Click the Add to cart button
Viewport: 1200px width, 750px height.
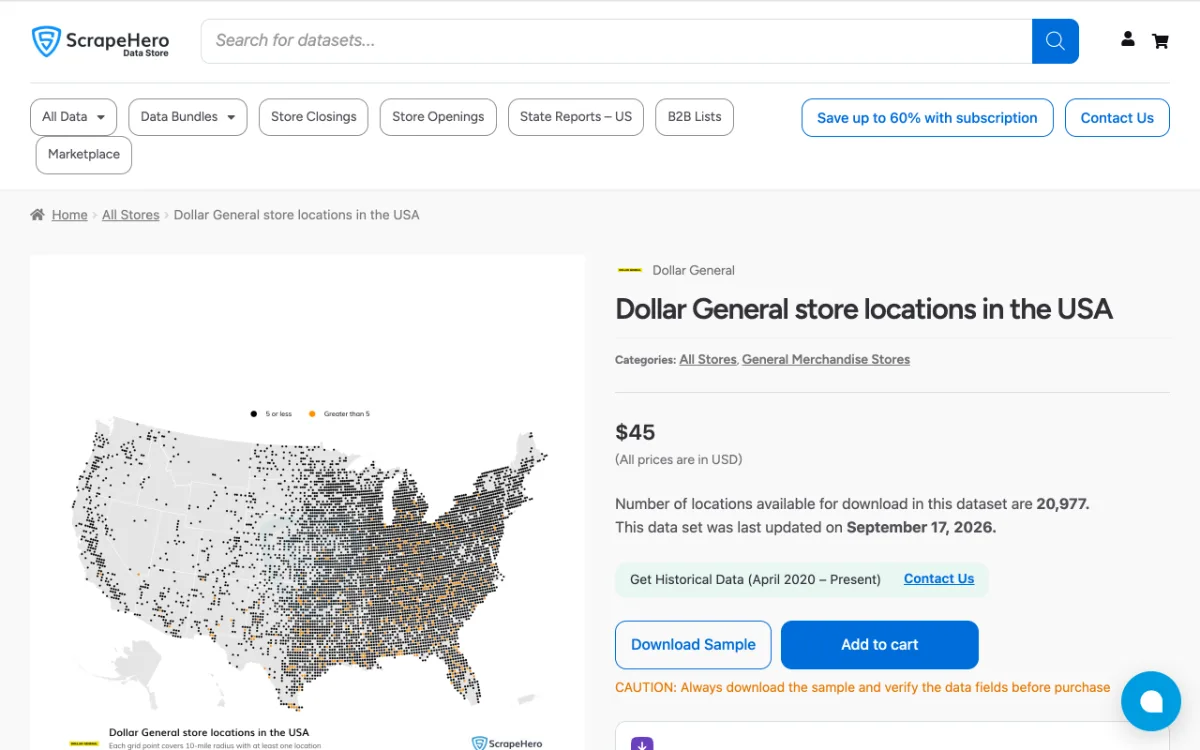click(880, 645)
